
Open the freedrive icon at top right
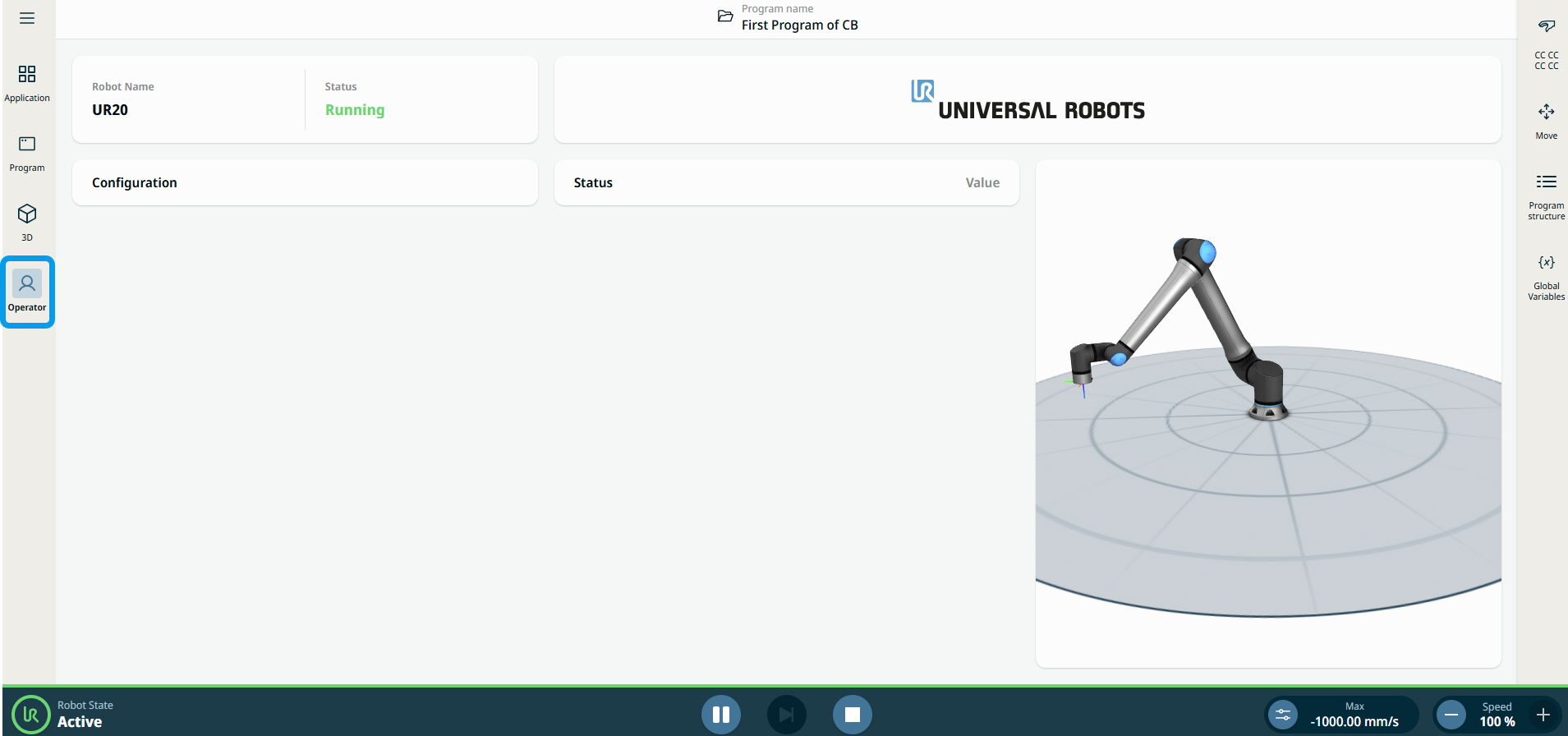1546,25
